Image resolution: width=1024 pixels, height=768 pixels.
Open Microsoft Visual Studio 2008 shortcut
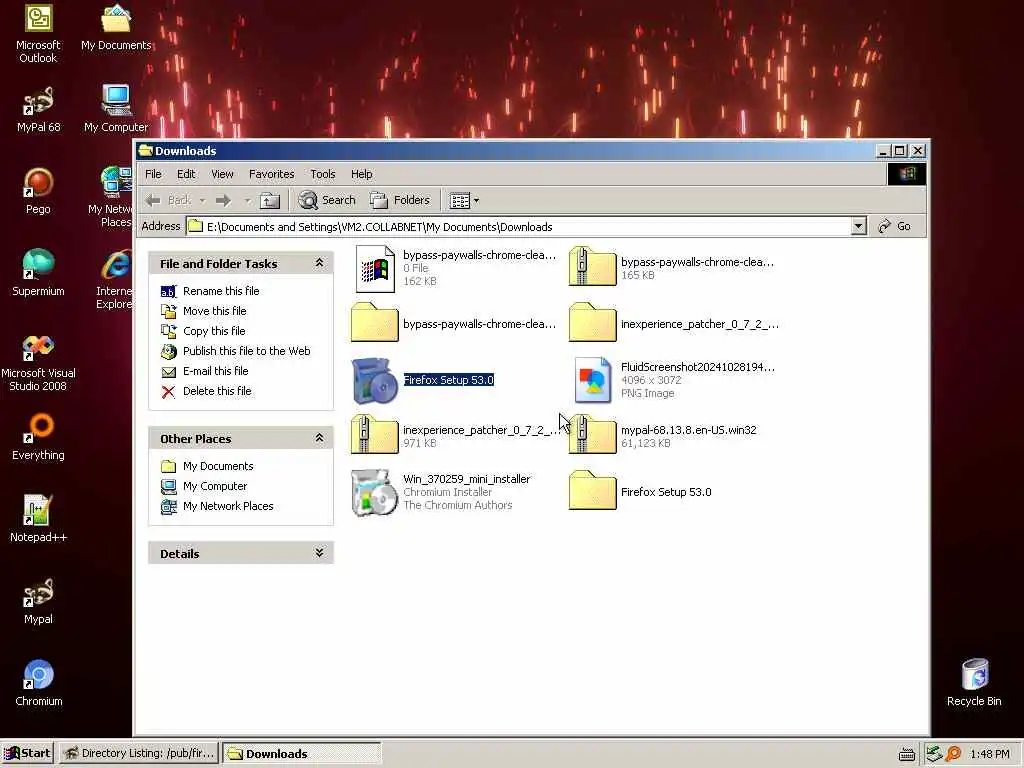pyautogui.click(x=38, y=362)
